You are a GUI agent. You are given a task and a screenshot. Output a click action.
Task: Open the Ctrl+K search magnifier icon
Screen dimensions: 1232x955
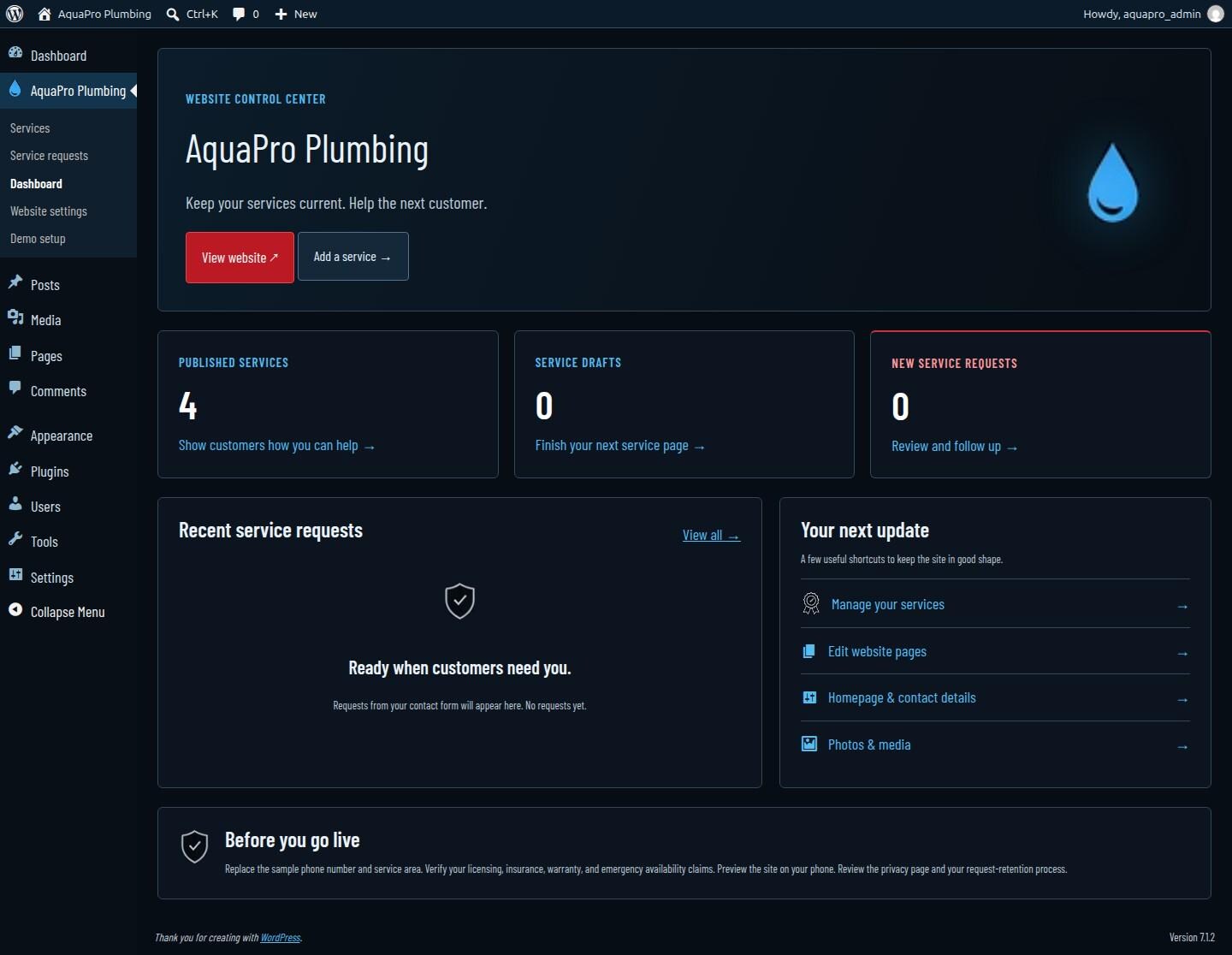click(173, 14)
